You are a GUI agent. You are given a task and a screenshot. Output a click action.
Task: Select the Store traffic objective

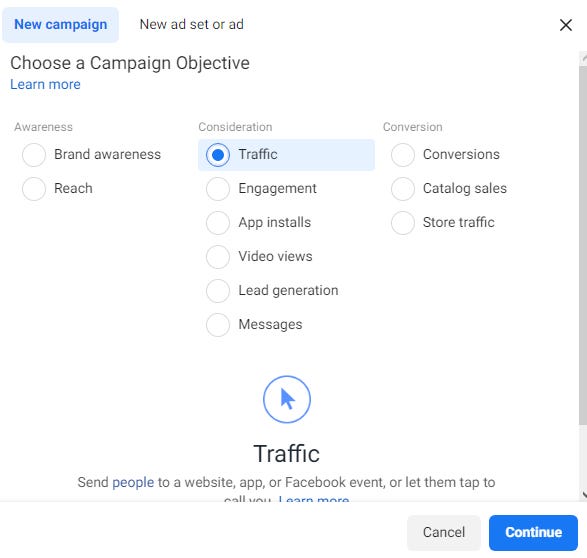coord(403,223)
